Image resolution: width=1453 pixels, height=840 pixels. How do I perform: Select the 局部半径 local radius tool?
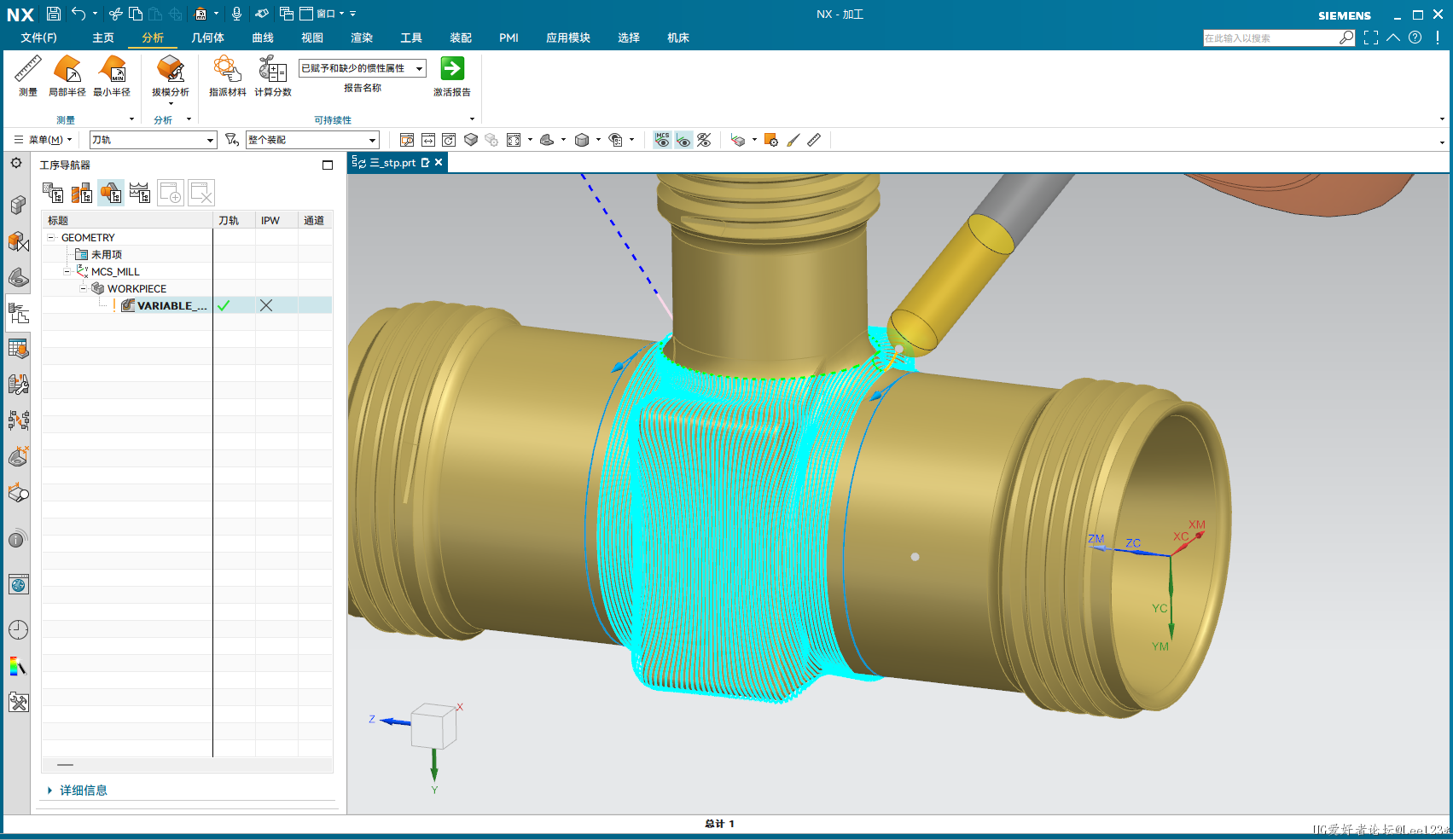pos(67,76)
